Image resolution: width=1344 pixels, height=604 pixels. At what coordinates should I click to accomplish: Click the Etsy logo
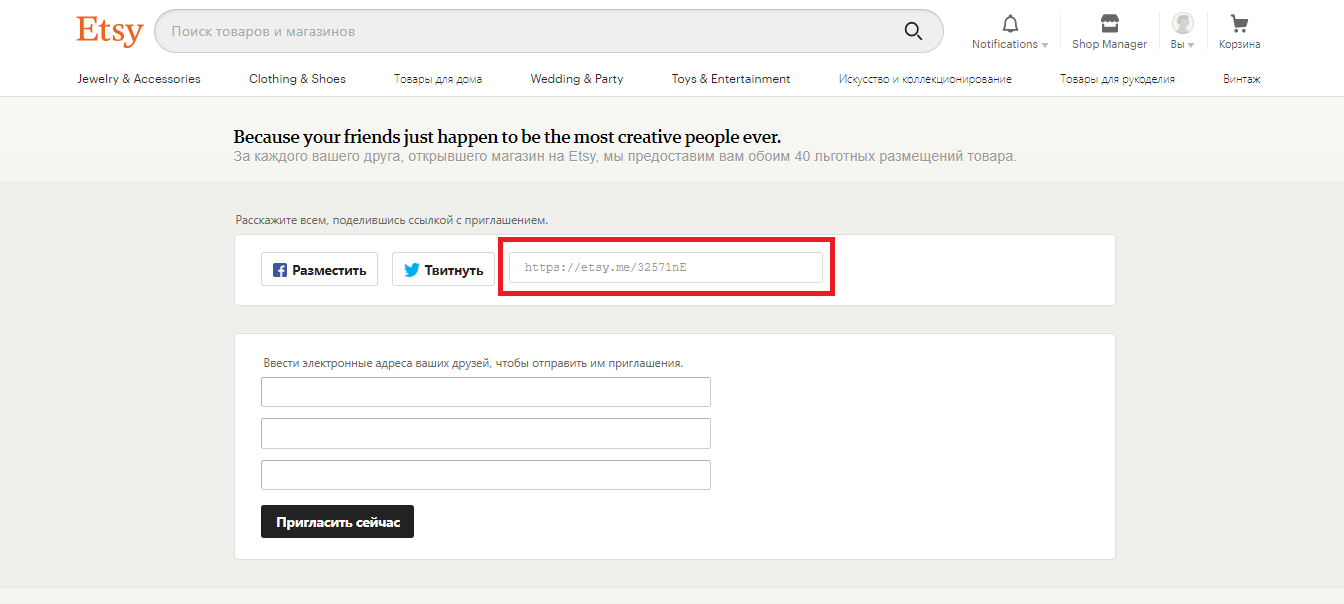[x=110, y=31]
